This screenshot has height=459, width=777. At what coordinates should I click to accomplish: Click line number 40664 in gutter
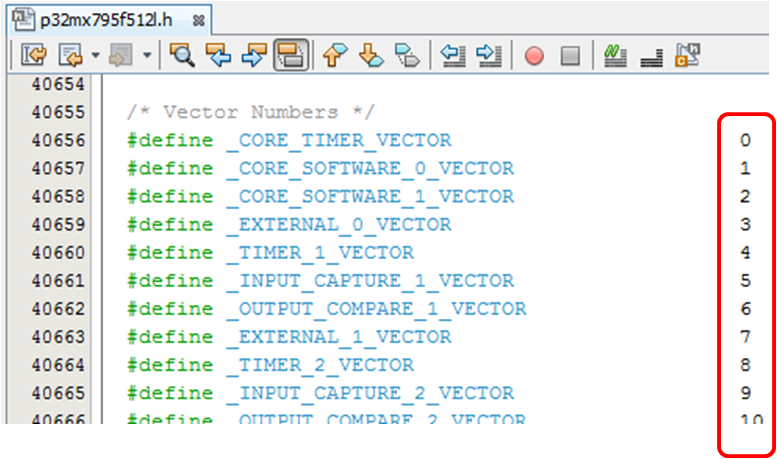(x=58, y=365)
